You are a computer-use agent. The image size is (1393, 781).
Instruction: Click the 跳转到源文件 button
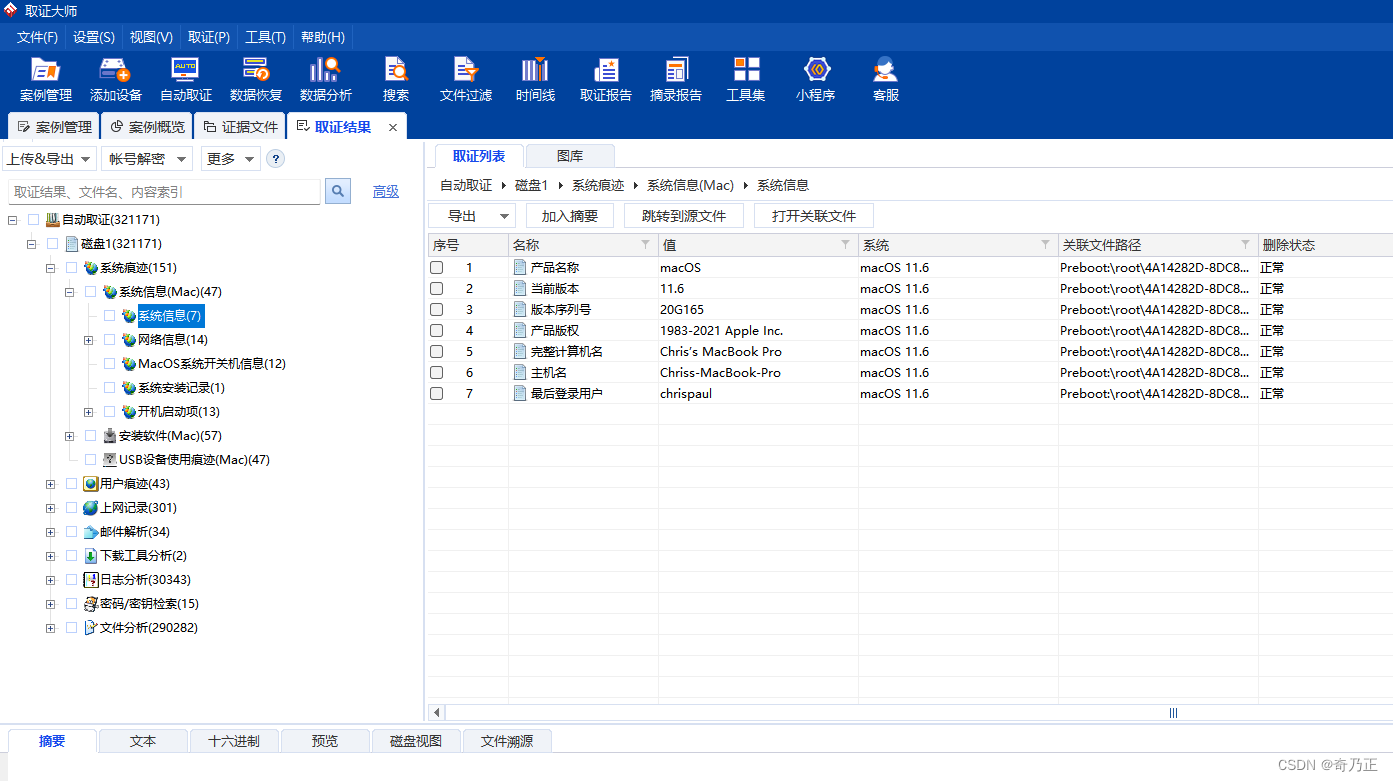[x=684, y=216]
